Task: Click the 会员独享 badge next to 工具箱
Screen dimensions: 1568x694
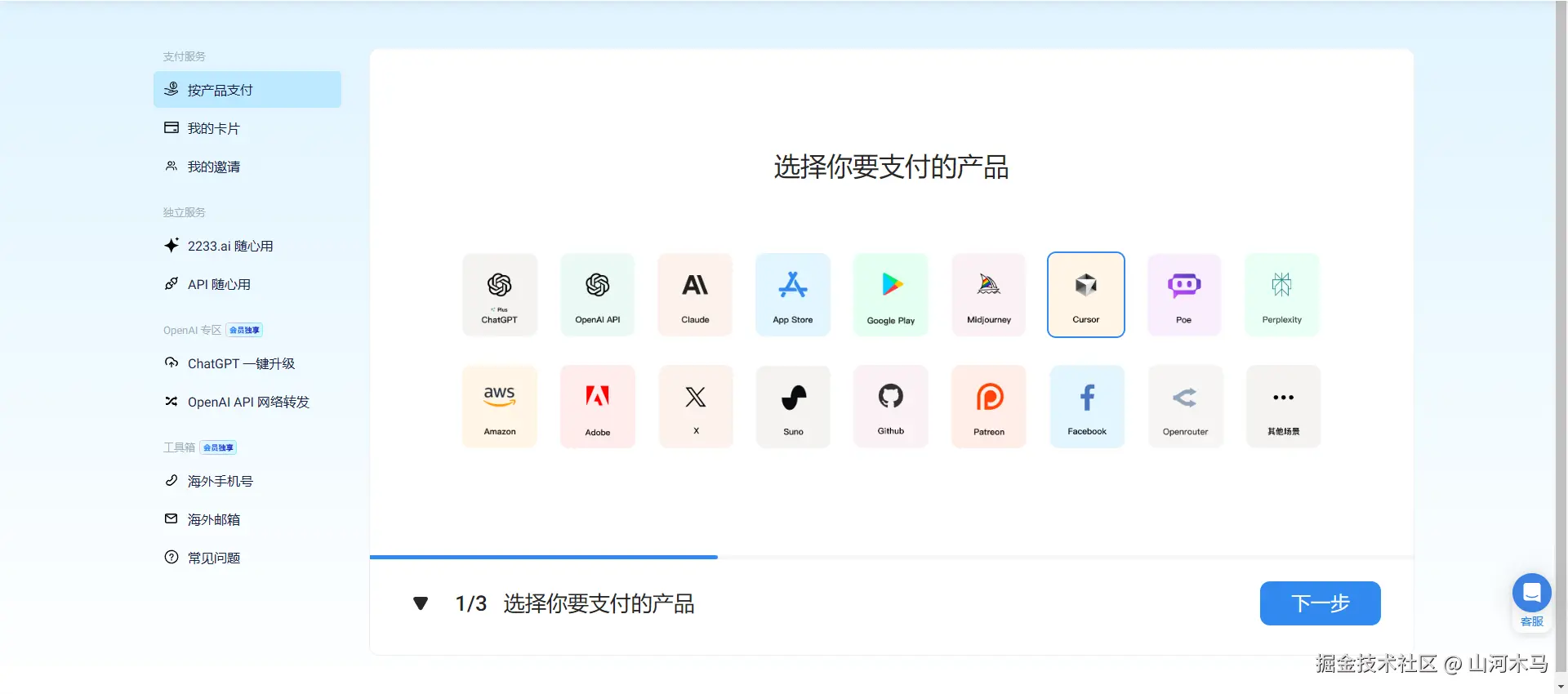Action: [218, 447]
